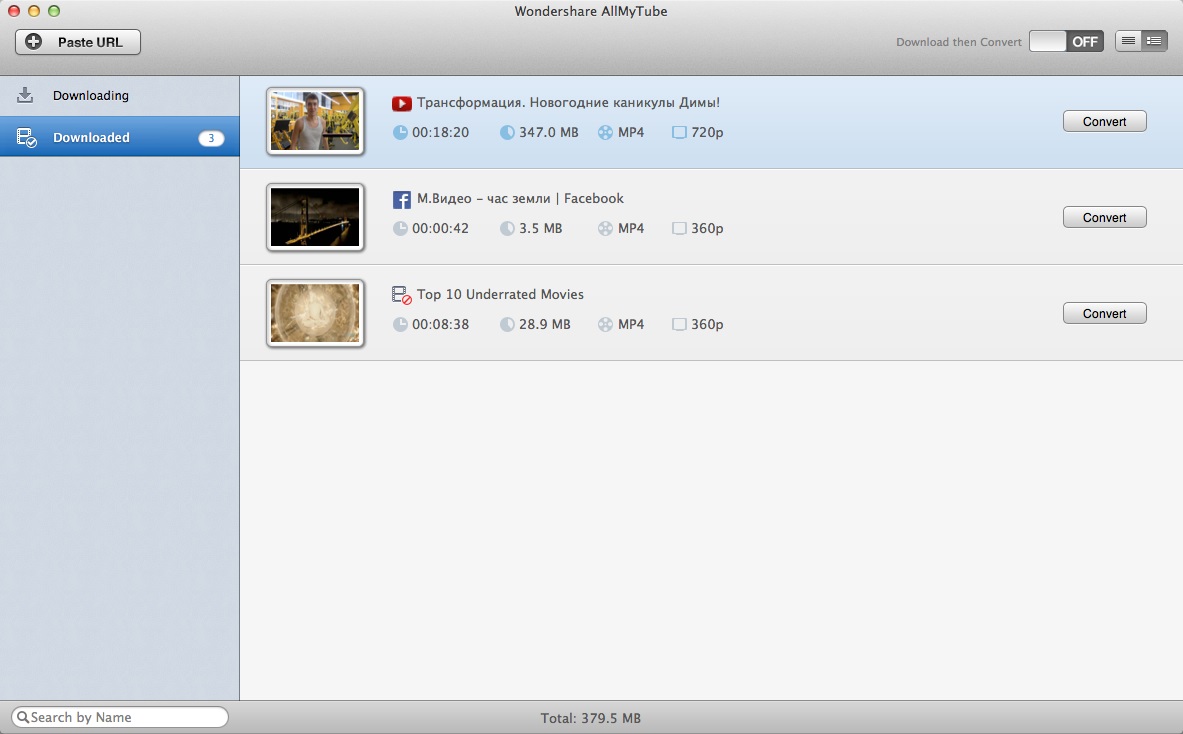Click the duration 00:08:38
This screenshot has width=1183, height=734.
[441, 324]
